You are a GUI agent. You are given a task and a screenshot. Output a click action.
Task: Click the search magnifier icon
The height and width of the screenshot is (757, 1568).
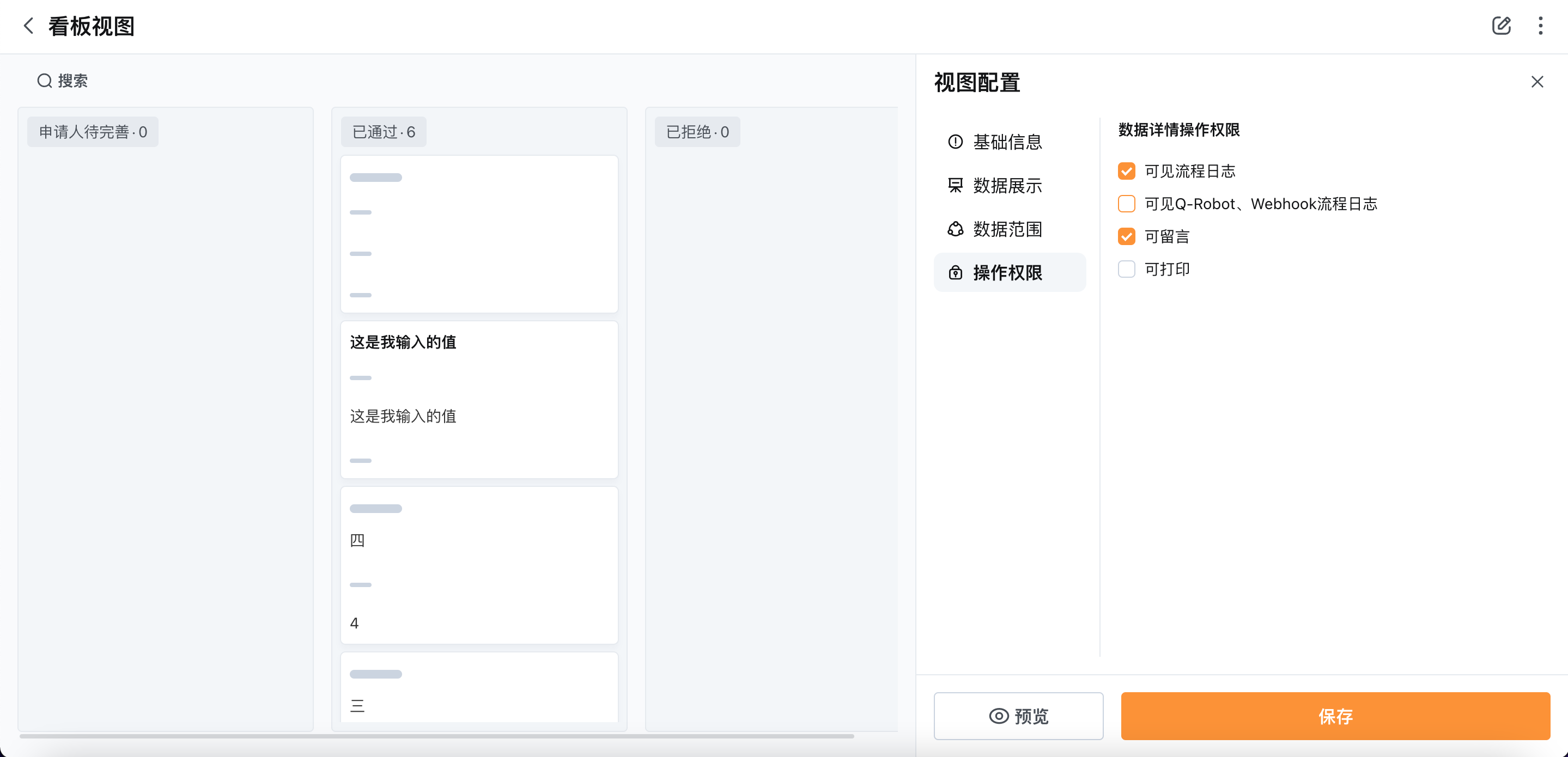click(x=45, y=81)
